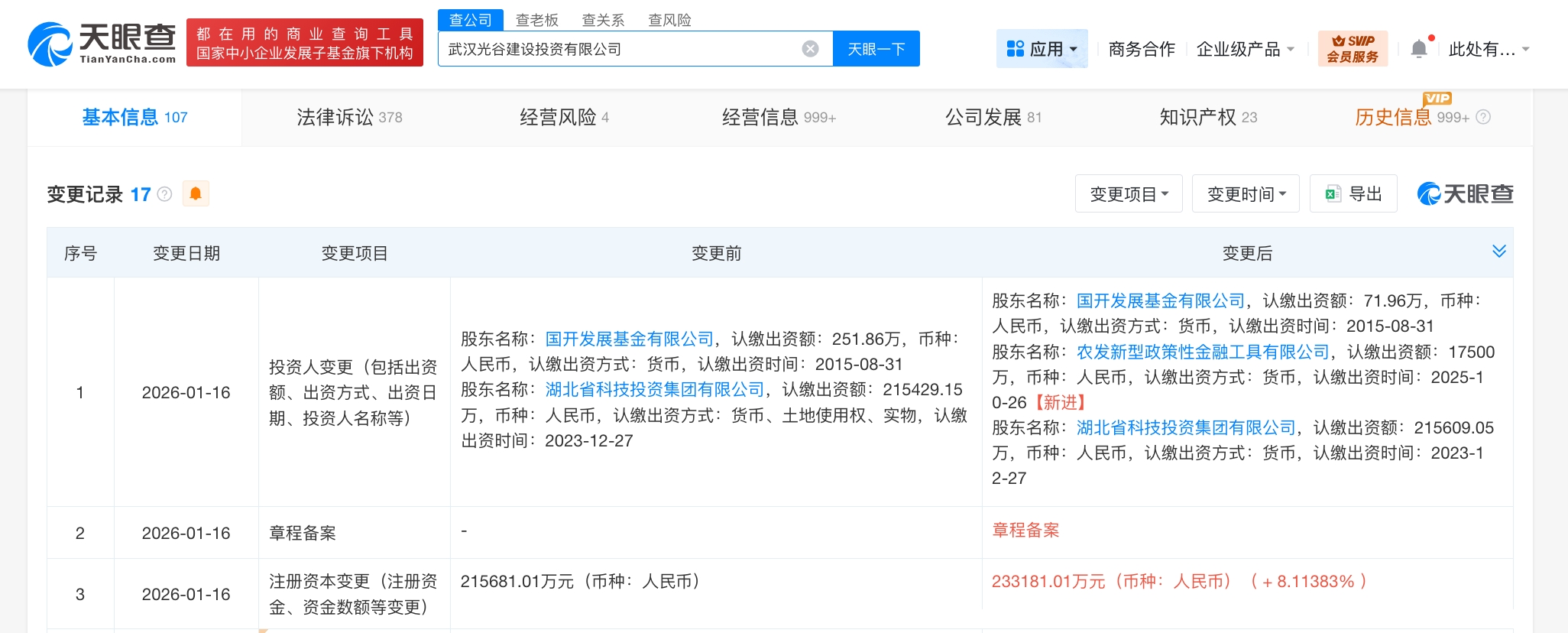Click help icon beside 历史信息 tab
Screen dimensions: 1568x633
click(x=1483, y=117)
